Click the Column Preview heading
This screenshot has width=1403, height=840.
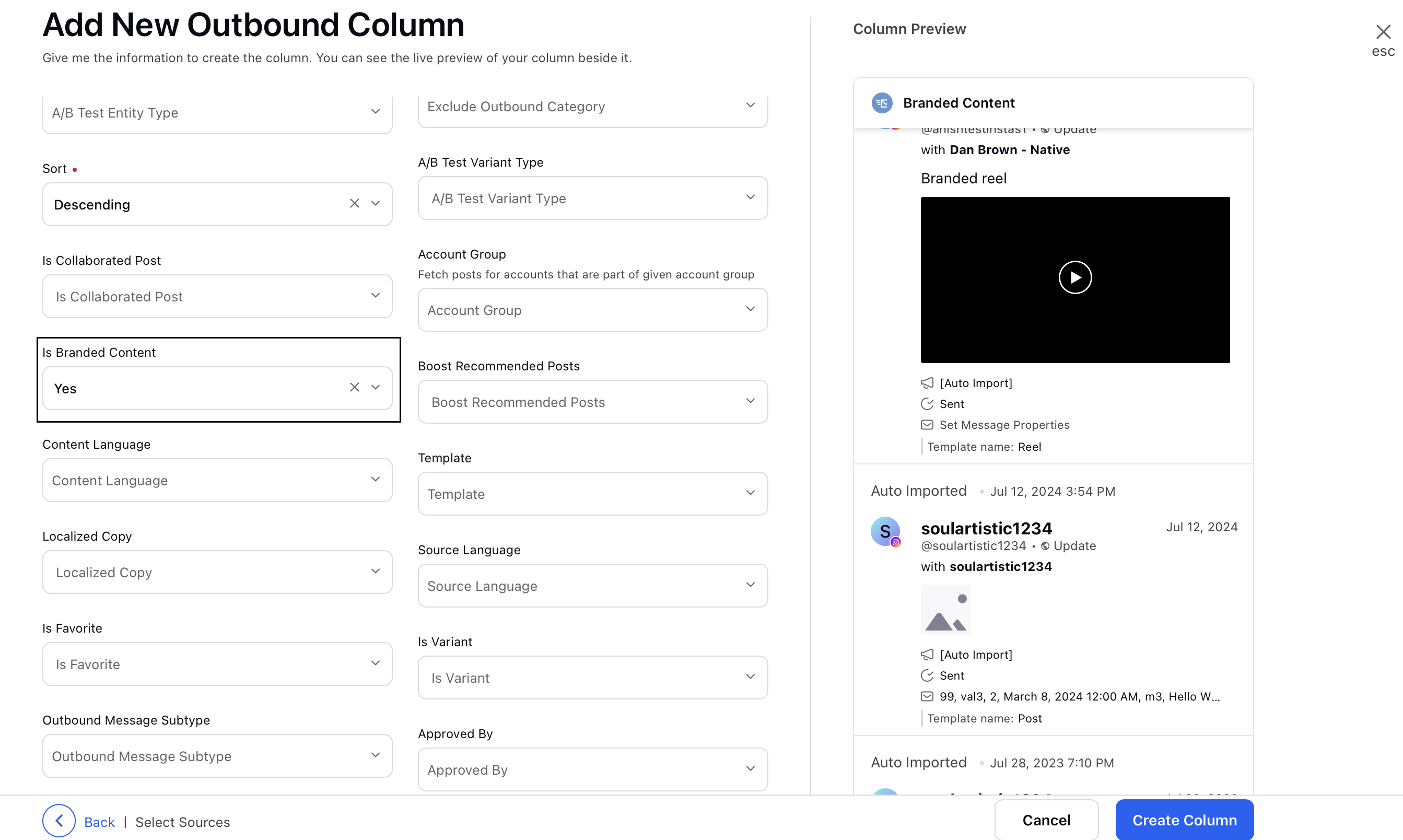pyautogui.click(x=909, y=29)
